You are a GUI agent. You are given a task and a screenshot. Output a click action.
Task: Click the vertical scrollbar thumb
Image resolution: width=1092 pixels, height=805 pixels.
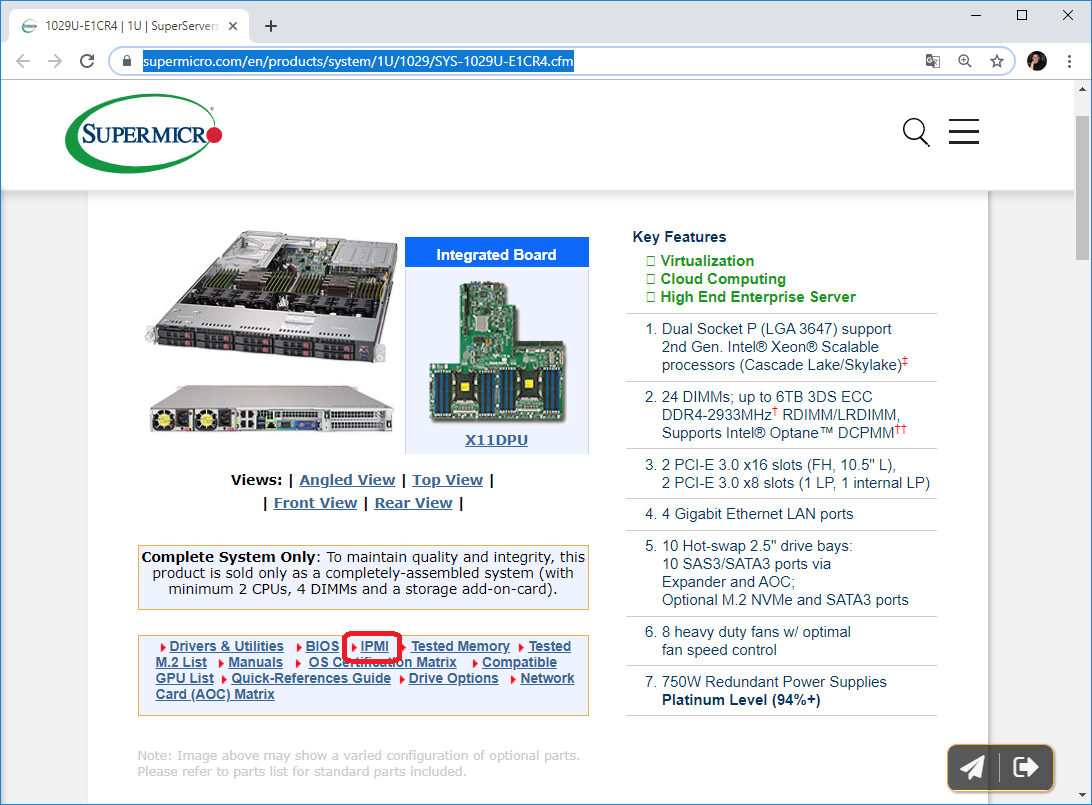pos(1082,188)
